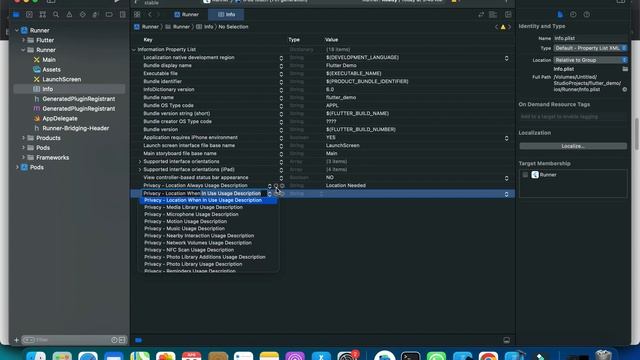Show the Quick Help inspector
Screen dimensions: 640x360
pos(587,15)
